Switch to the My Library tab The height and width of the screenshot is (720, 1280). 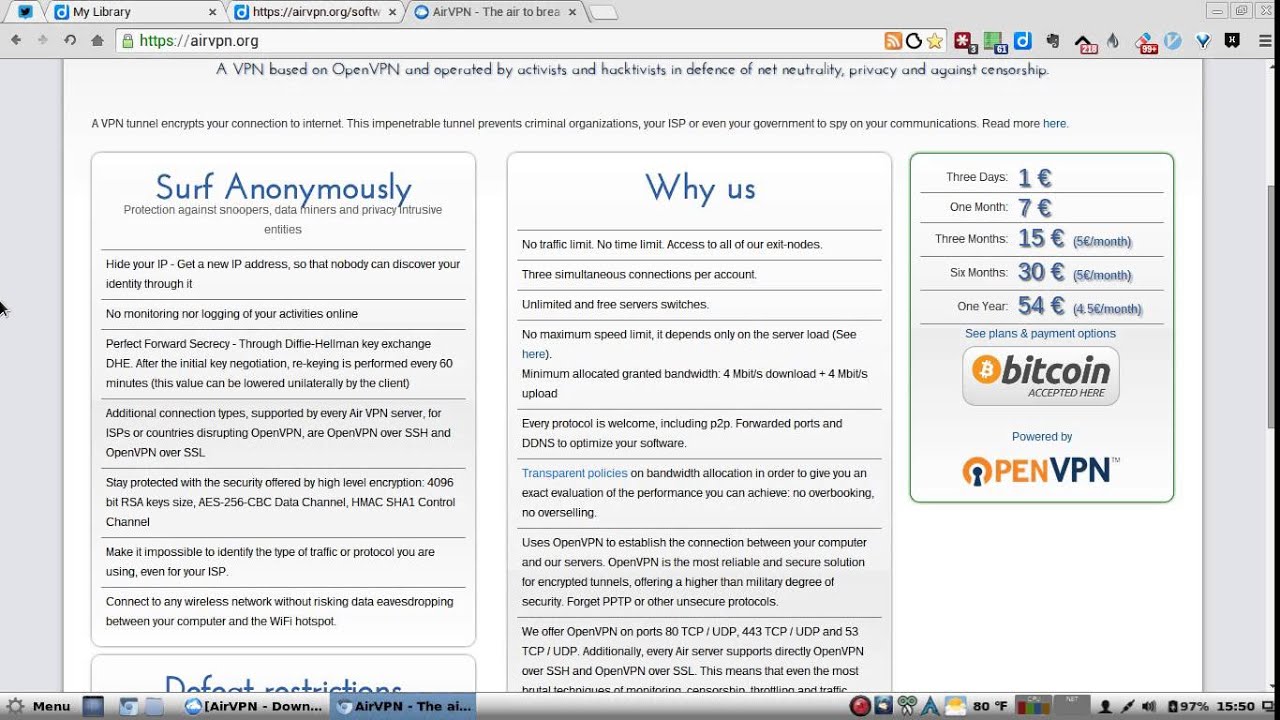(131, 12)
